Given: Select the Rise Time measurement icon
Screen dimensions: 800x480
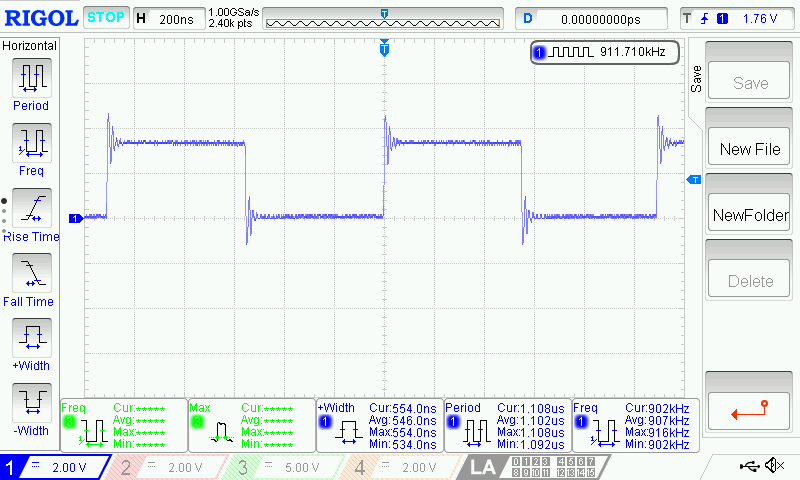Looking at the screenshot, I should tap(30, 208).
